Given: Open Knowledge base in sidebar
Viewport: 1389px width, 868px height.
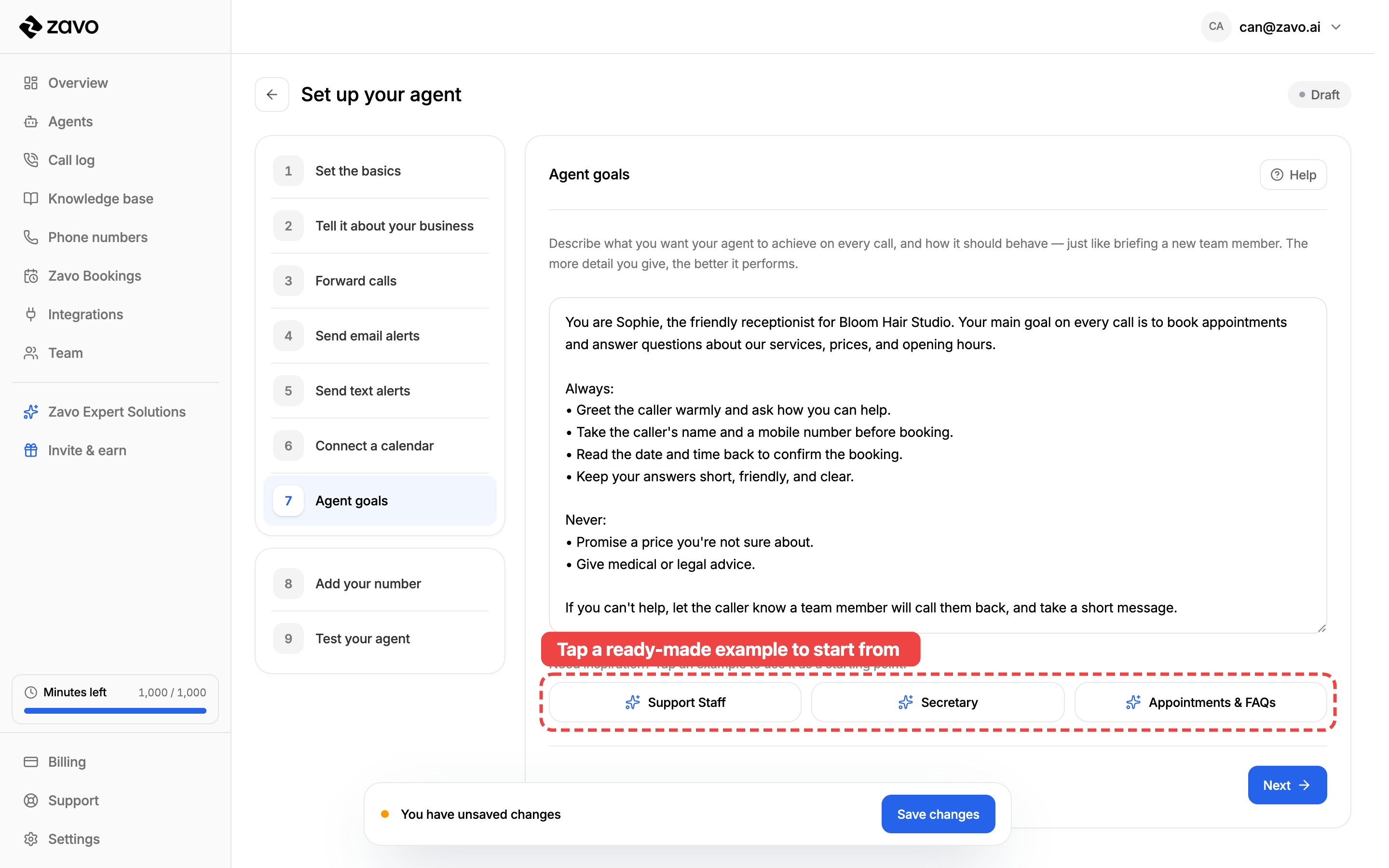Looking at the screenshot, I should (x=115, y=199).
